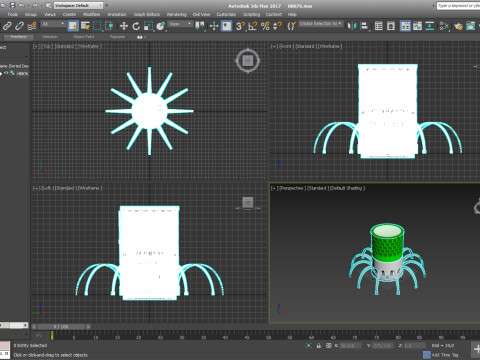Switch to the Freeform ribbon tab
Viewport: 480px width, 360px height.
19,37
